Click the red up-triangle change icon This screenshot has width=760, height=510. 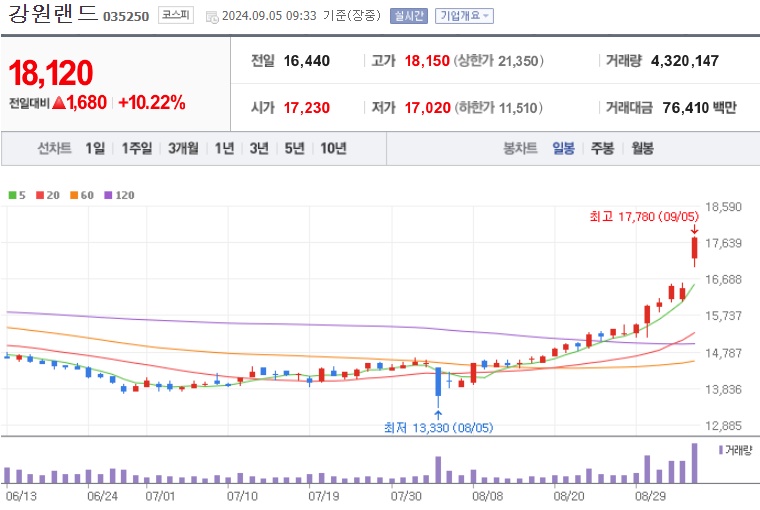point(59,103)
